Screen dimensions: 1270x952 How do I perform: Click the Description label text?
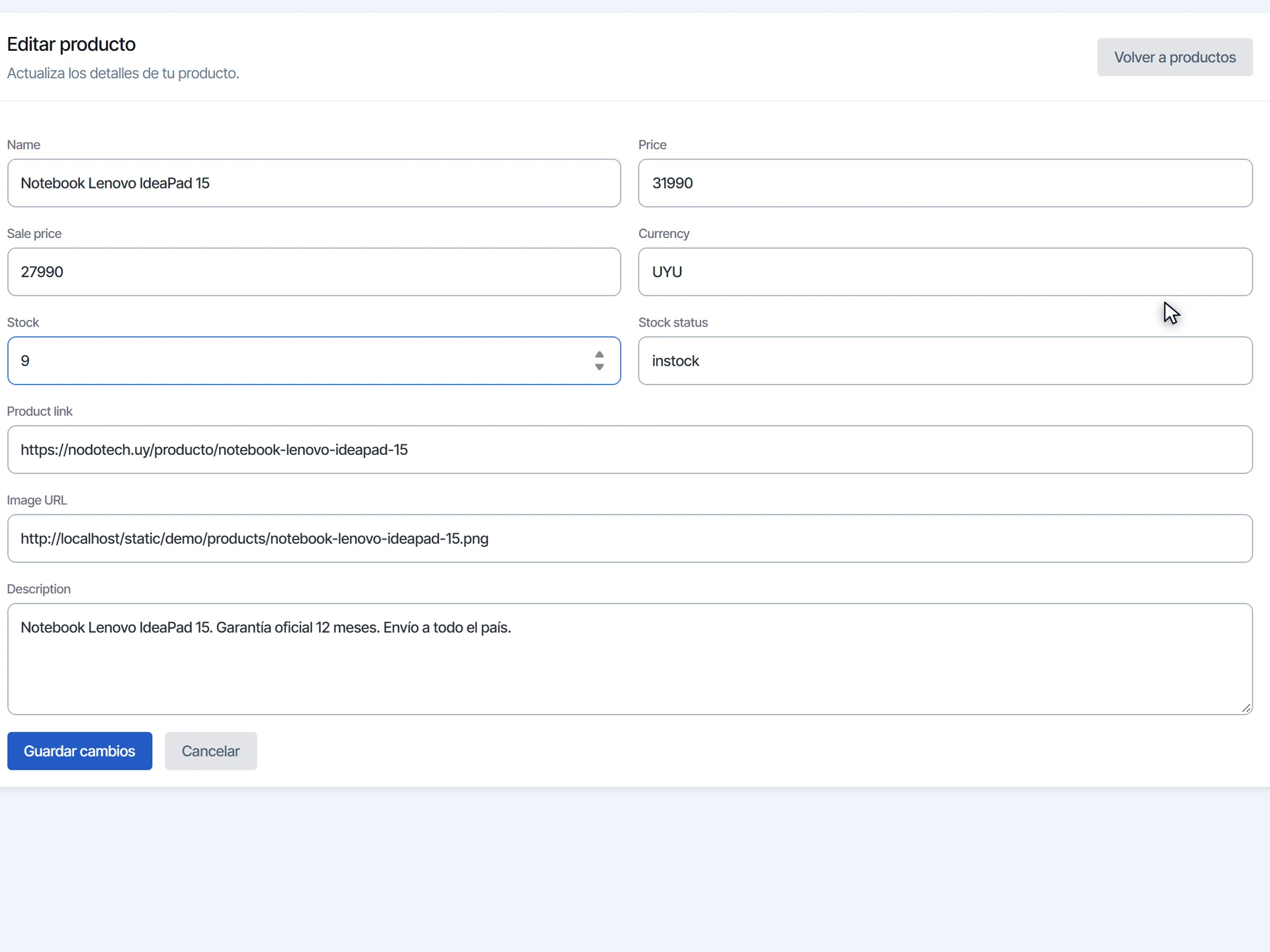tap(38, 589)
